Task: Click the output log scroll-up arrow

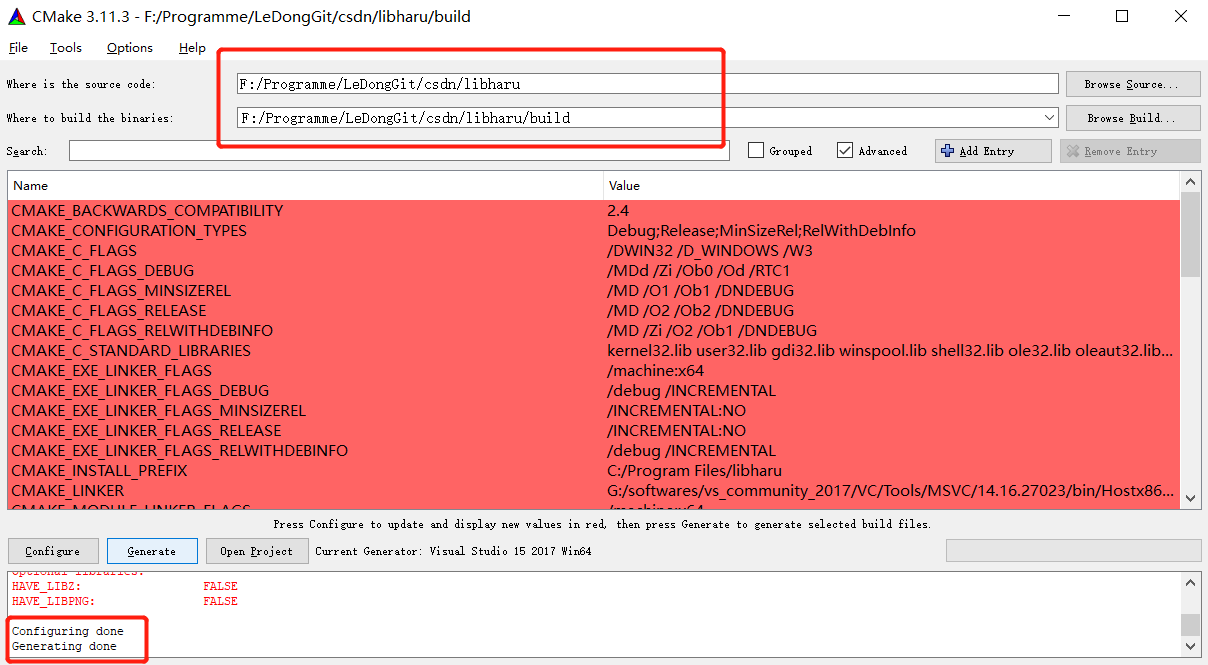Action: pyautogui.click(x=1190, y=582)
